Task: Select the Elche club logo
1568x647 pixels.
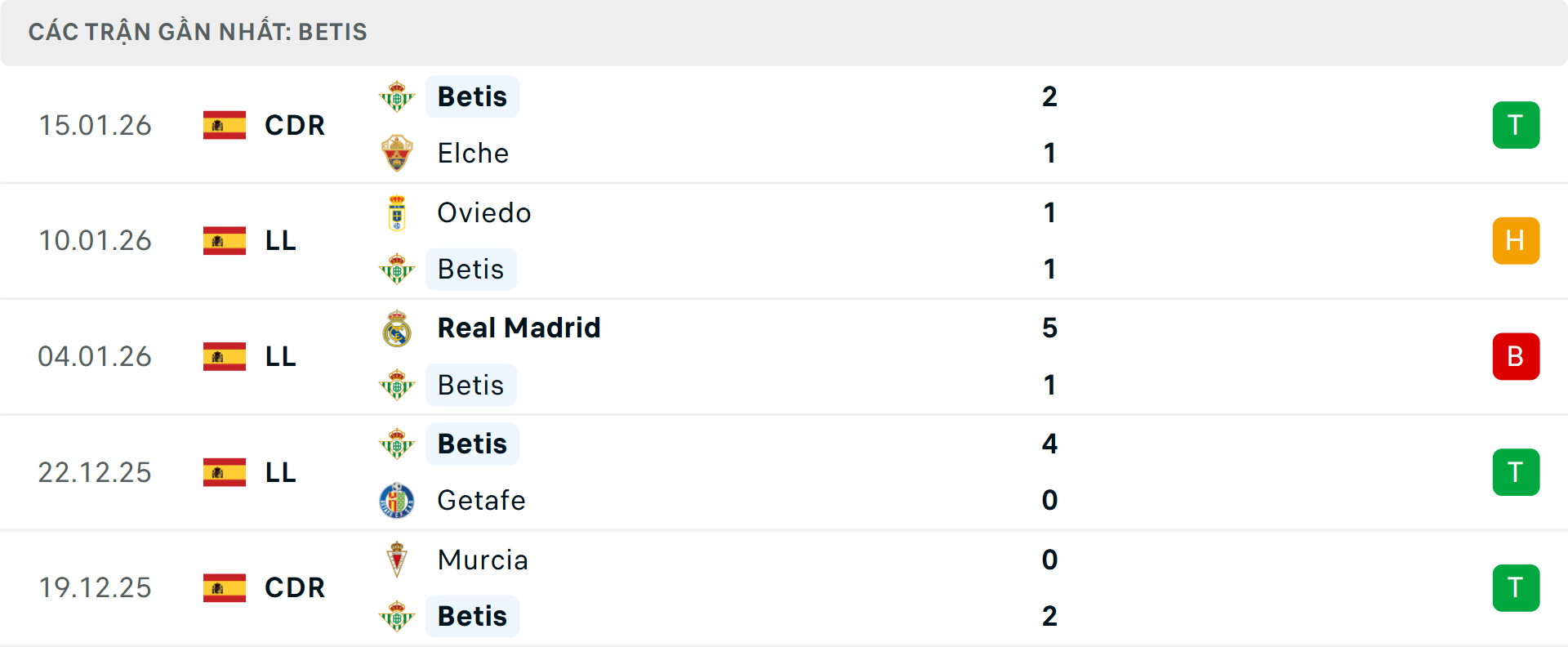Action: click(x=397, y=153)
